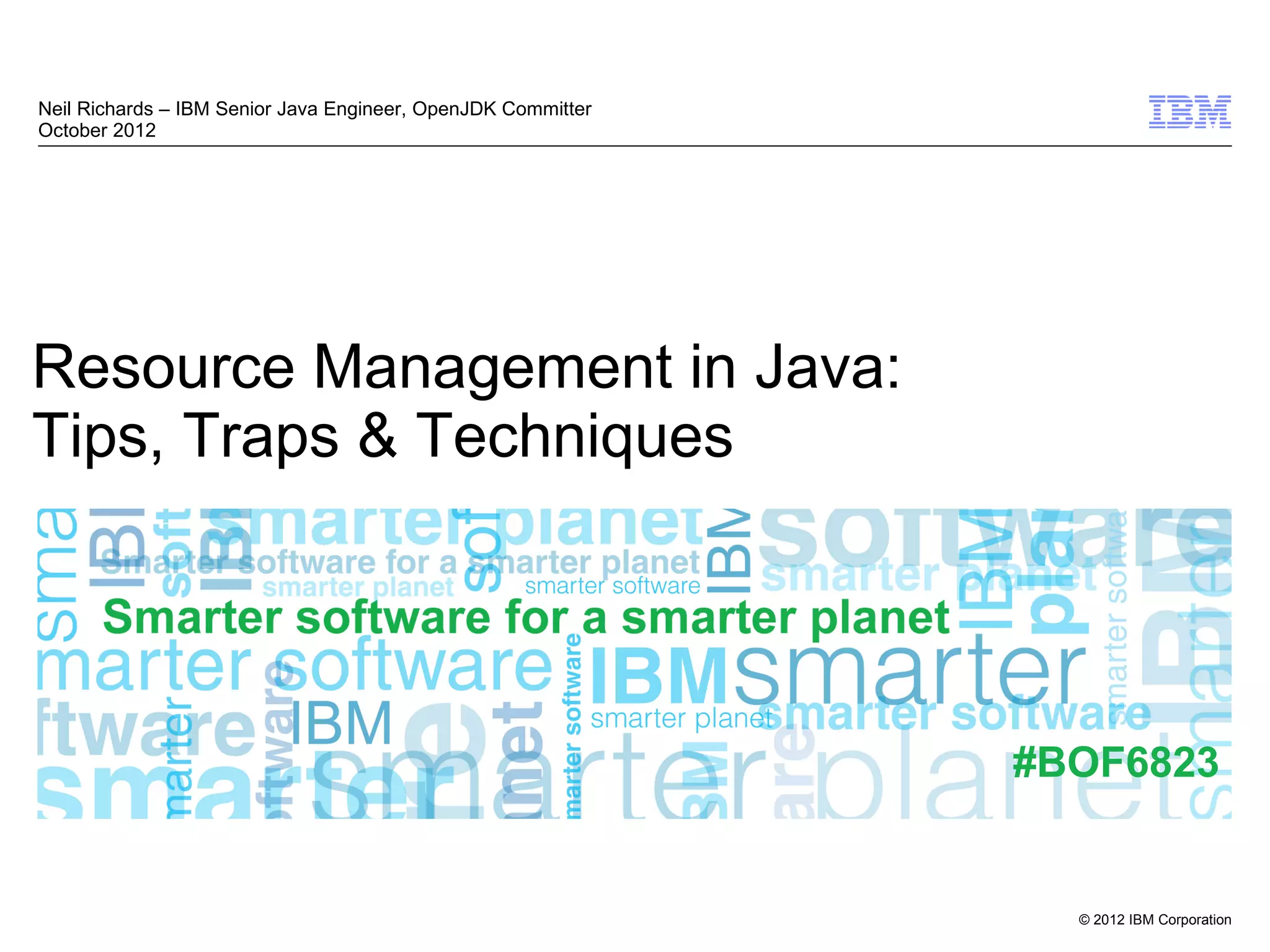Viewport: 1270px width, 952px height.
Task: Click the Tips, Traps & Techniques subtitle
Action: 382,436
